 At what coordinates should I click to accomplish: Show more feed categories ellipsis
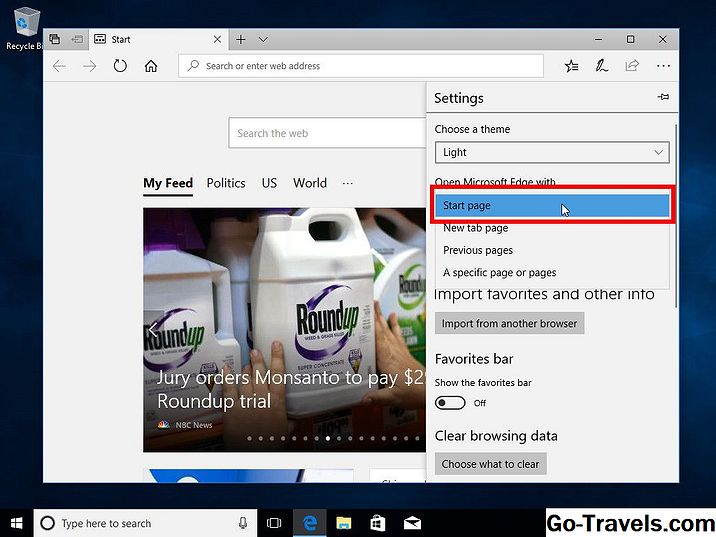(x=347, y=184)
